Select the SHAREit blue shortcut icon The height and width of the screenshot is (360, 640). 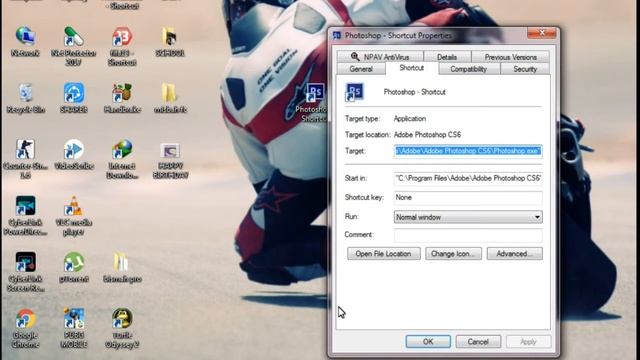click(73, 93)
